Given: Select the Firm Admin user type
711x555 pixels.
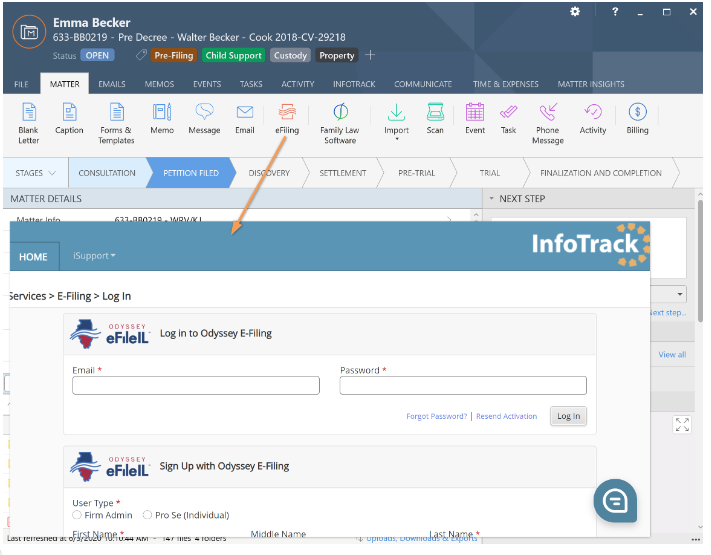Looking at the screenshot, I should coord(77,515).
